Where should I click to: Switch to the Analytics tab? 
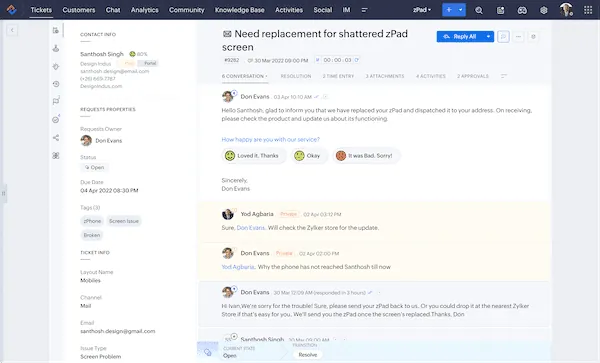point(145,10)
